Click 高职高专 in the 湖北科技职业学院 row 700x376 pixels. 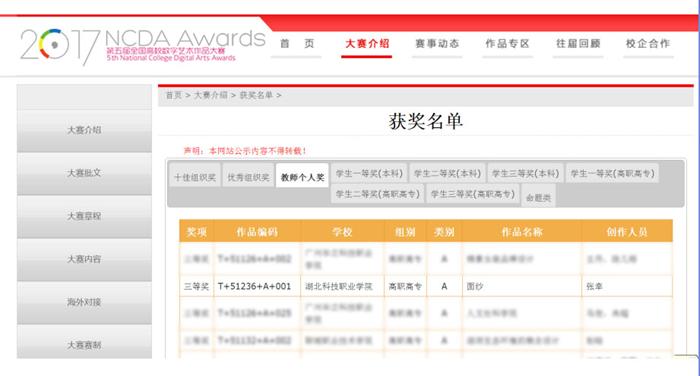[x=405, y=286]
